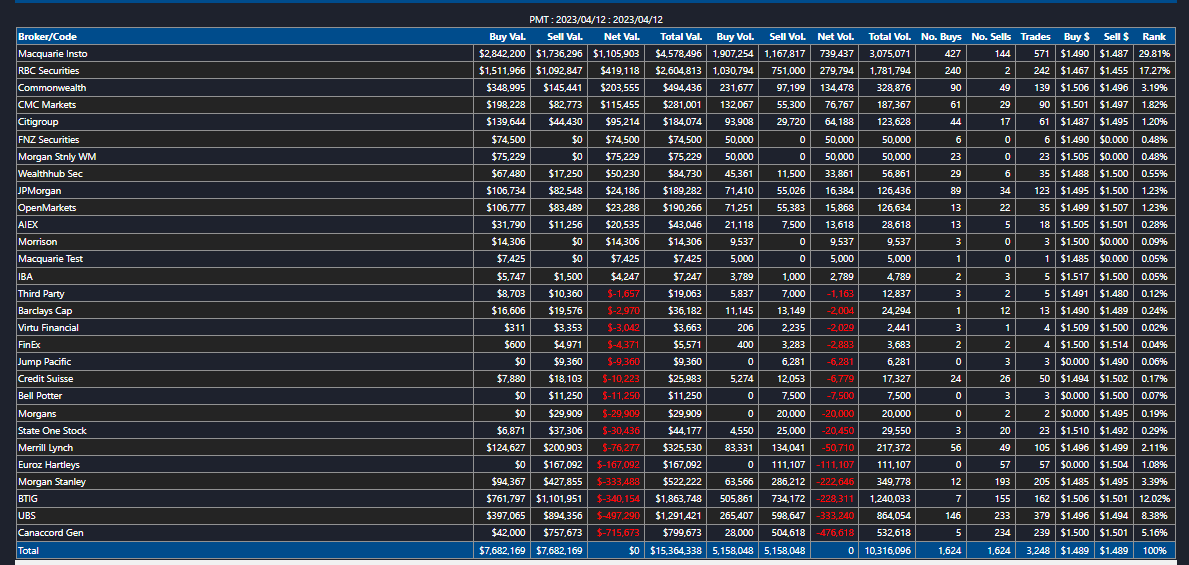Select the Canaccord Gen broker name
Image resolution: width=1189 pixels, height=565 pixels.
pos(50,533)
